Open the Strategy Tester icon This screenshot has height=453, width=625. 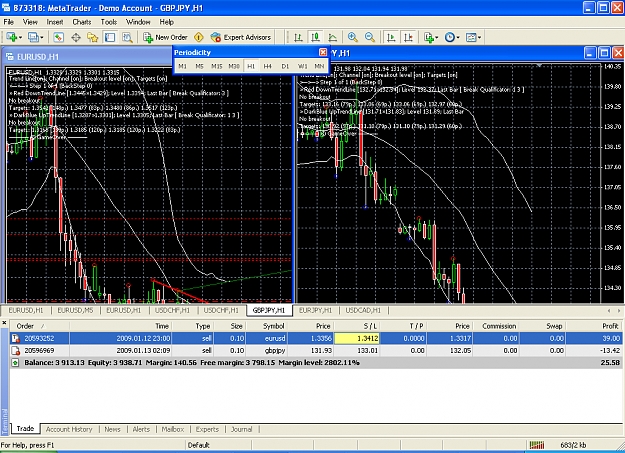[127, 37]
